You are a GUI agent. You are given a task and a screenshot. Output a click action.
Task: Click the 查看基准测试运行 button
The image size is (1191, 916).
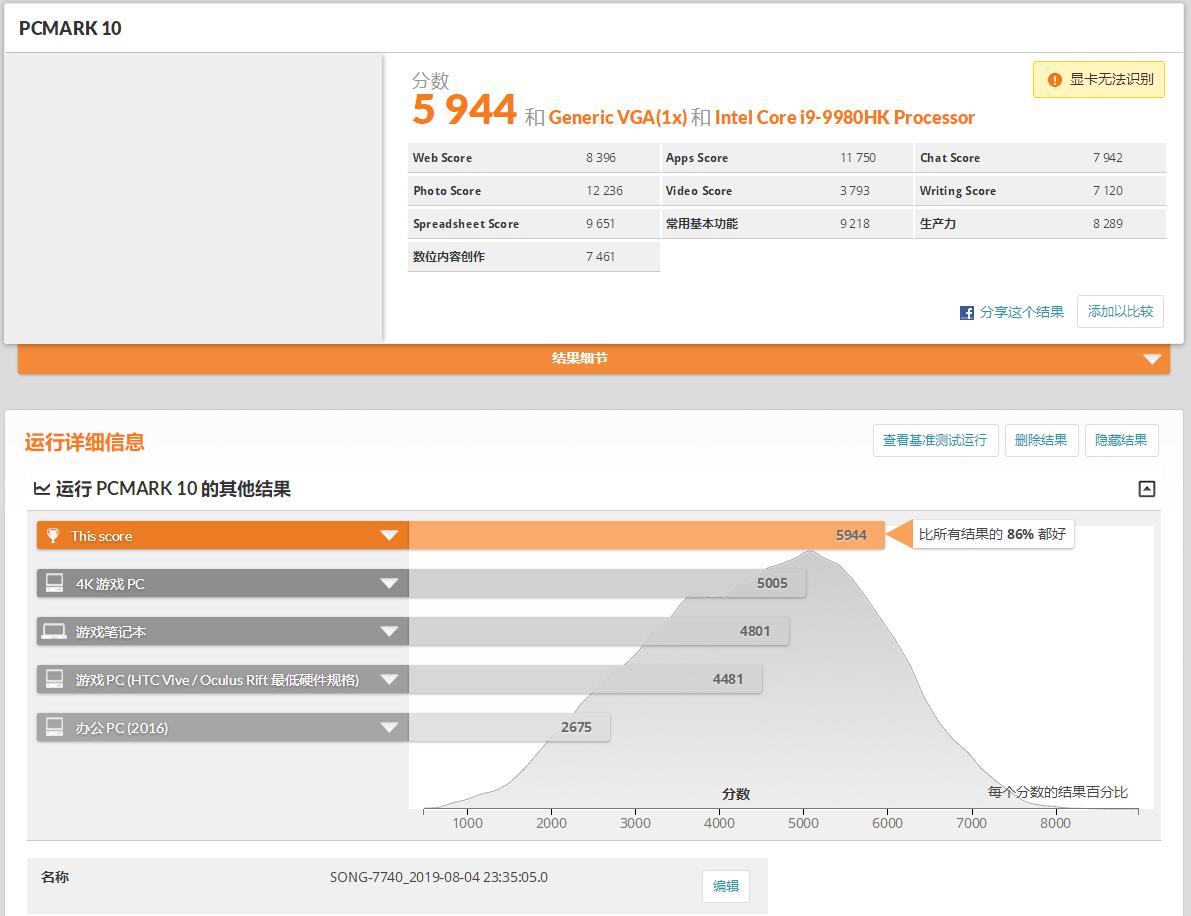[x=935, y=440]
